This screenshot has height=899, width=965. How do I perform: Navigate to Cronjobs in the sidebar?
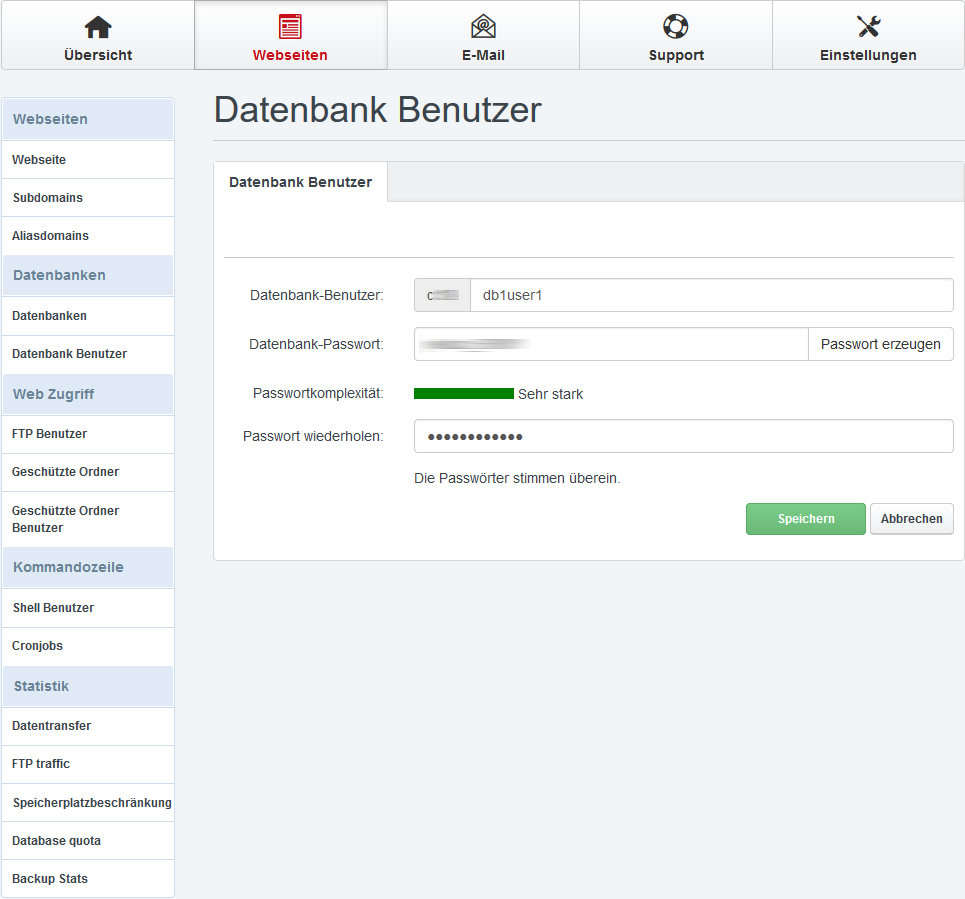point(38,646)
